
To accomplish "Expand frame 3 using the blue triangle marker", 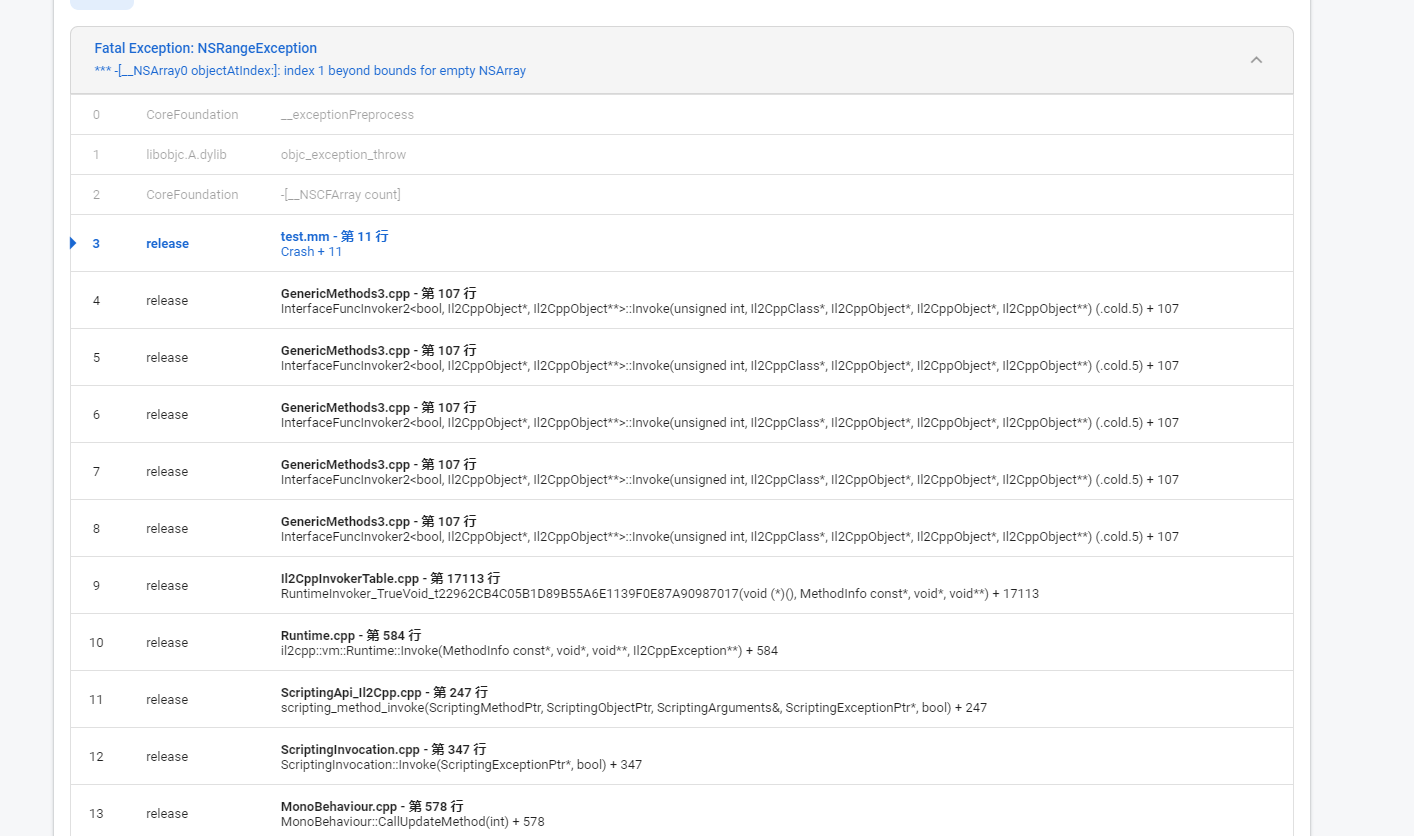I will 71,242.
